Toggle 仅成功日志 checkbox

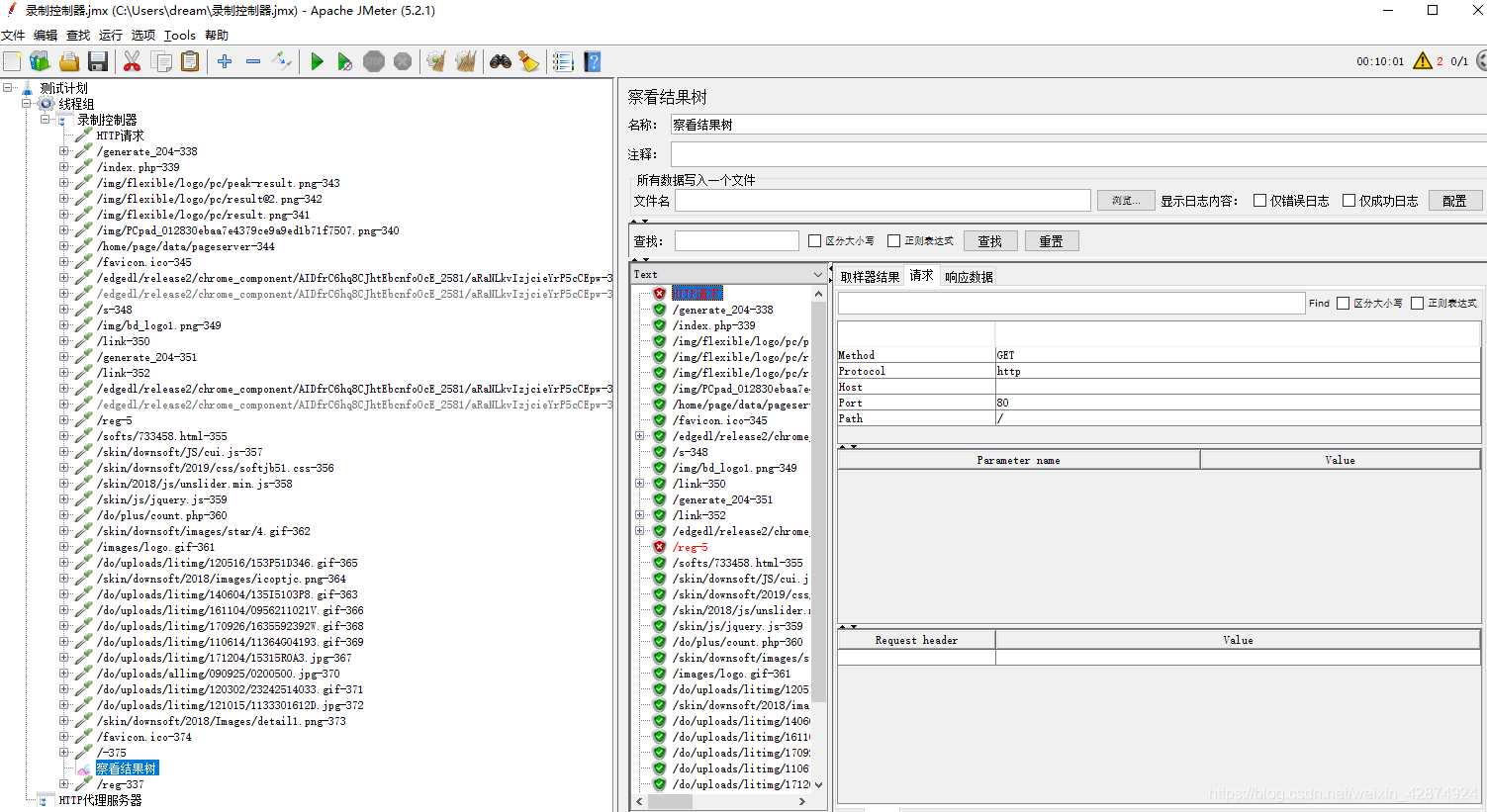pyautogui.click(x=1348, y=201)
